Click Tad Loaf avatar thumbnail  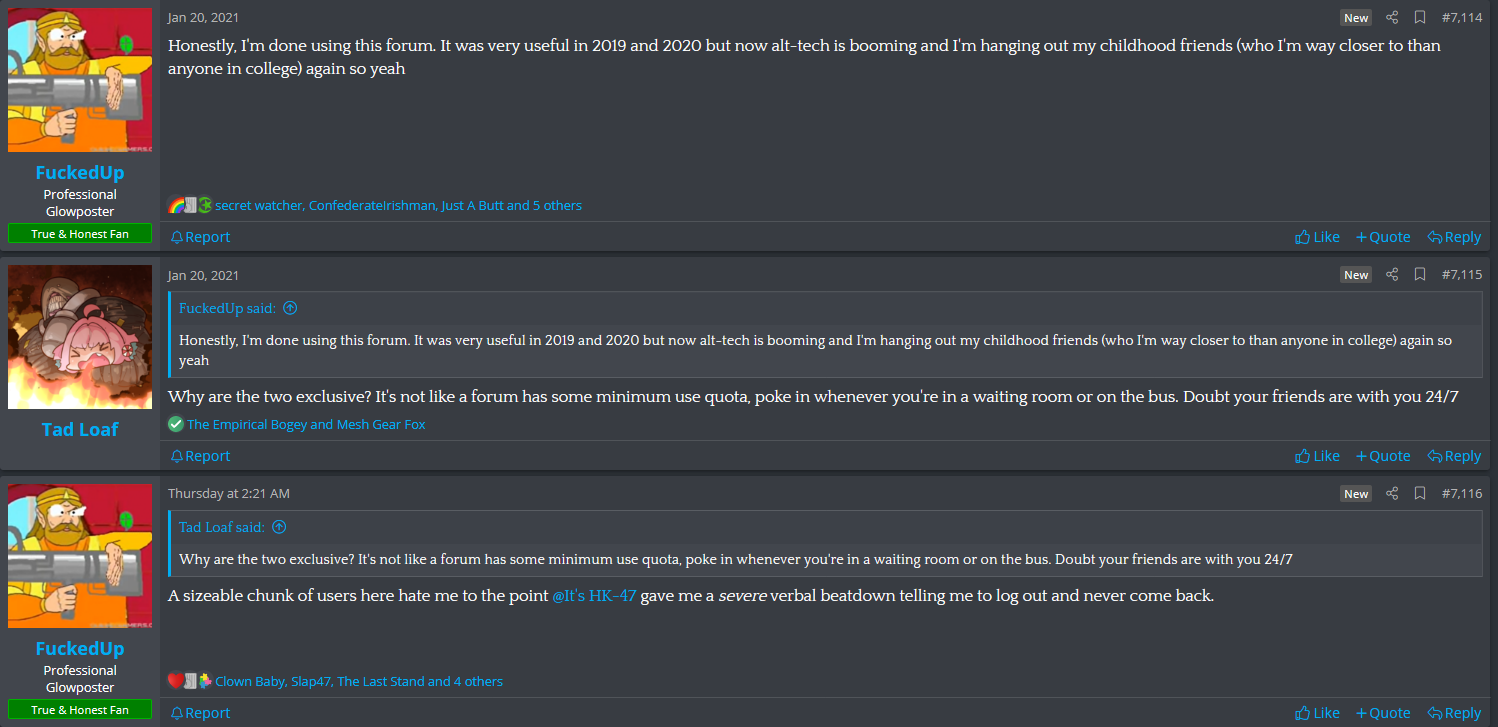(x=80, y=337)
